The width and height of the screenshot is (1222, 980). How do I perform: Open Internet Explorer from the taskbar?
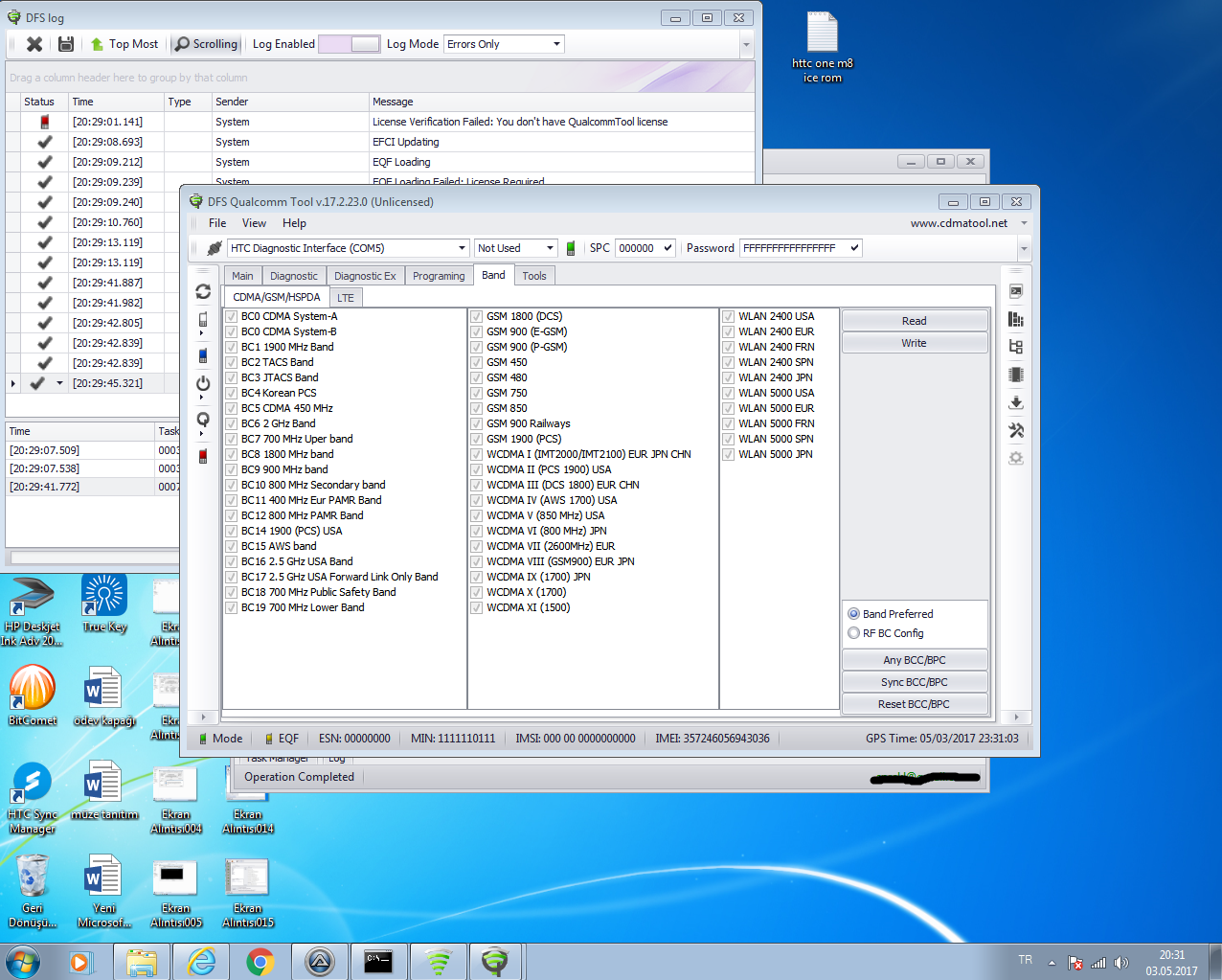(x=201, y=962)
